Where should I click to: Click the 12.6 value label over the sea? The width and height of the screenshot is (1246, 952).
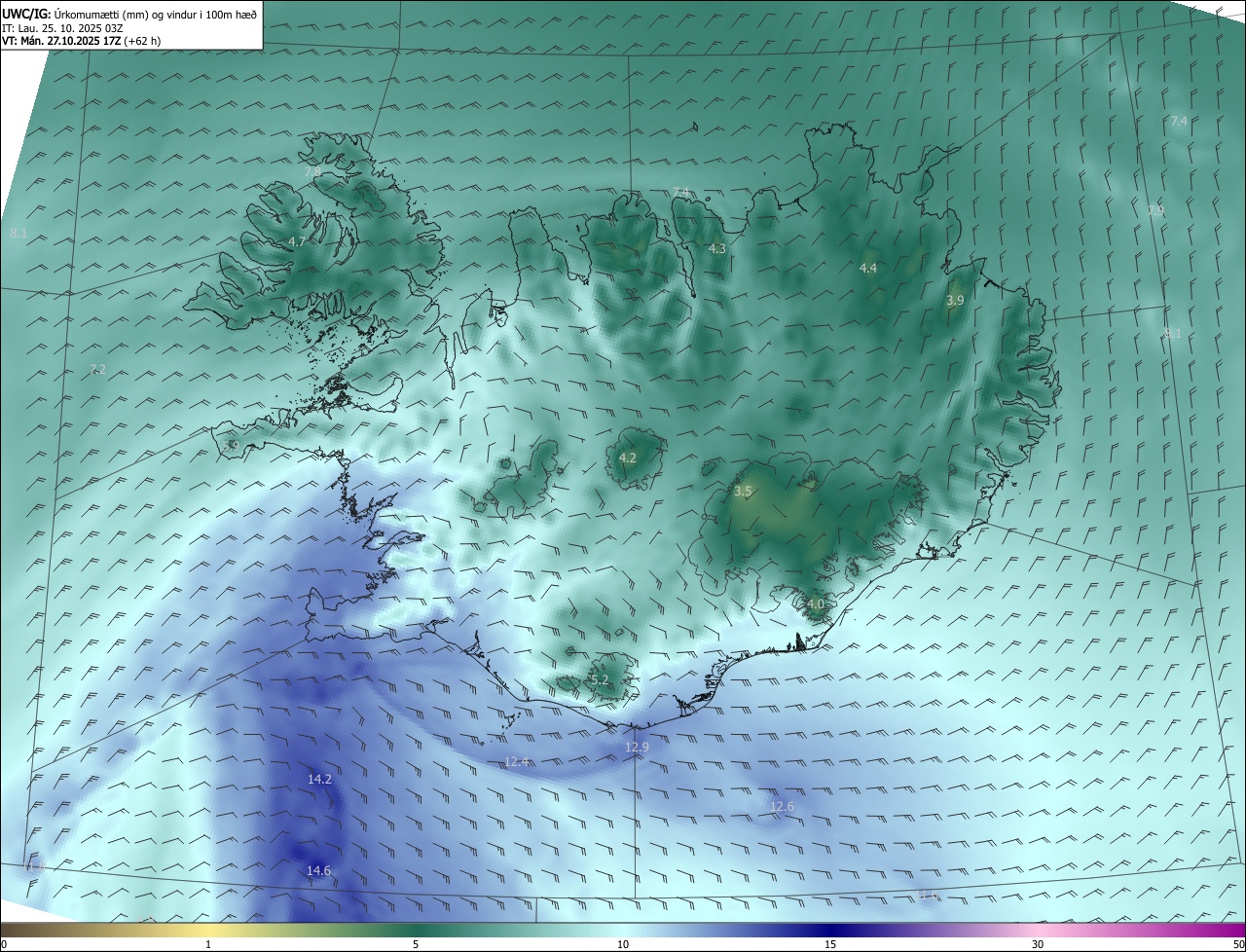pos(782,806)
